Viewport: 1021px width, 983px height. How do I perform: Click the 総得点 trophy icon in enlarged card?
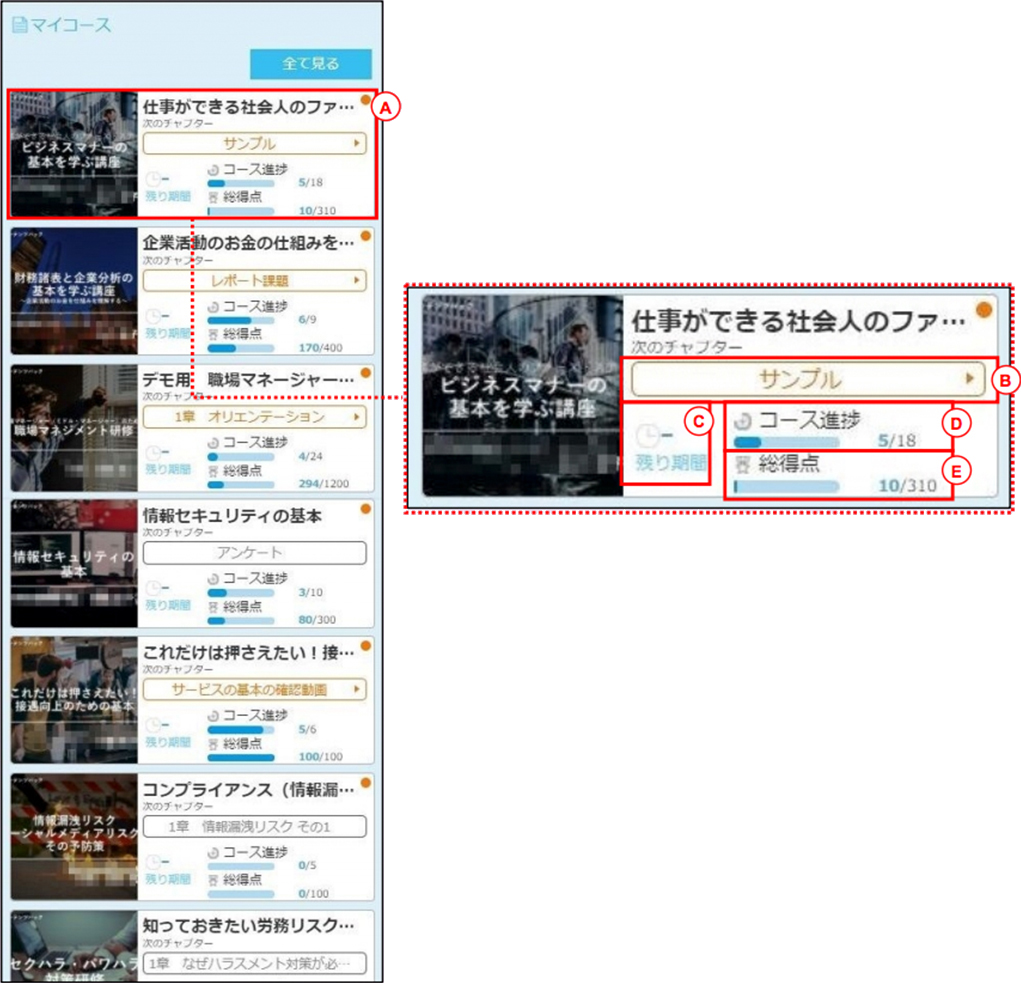[742, 464]
